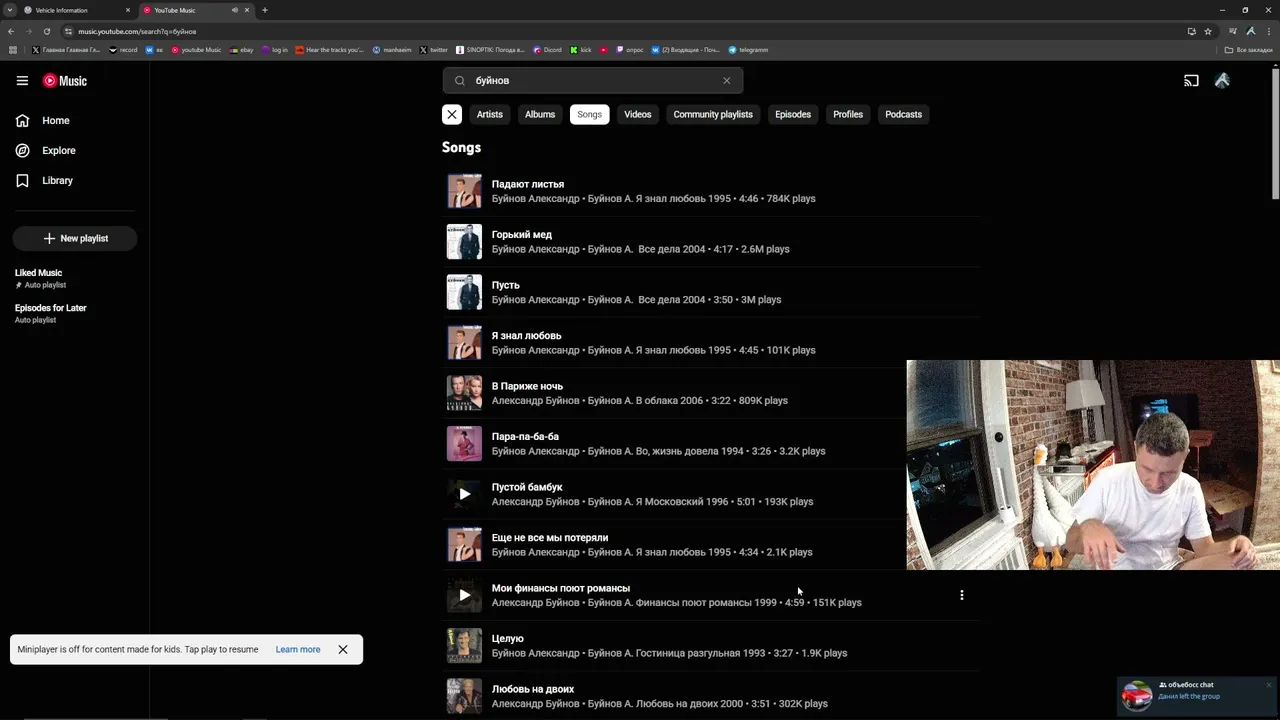Open the YouTube Music account avatar
Viewport: 1280px width, 720px height.
(1222, 81)
